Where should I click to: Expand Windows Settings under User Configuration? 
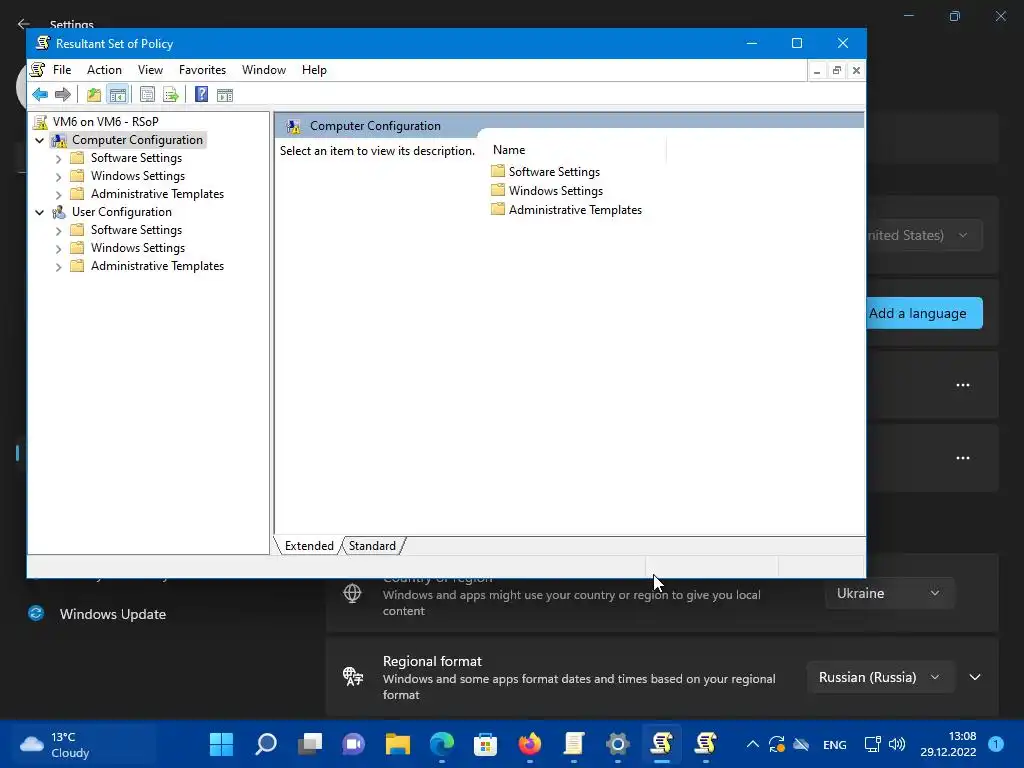[x=58, y=248]
